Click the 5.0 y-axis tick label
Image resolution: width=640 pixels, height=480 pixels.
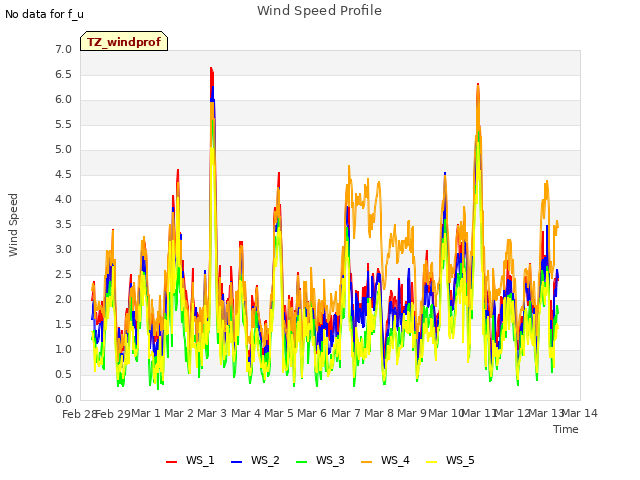click(x=63, y=150)
